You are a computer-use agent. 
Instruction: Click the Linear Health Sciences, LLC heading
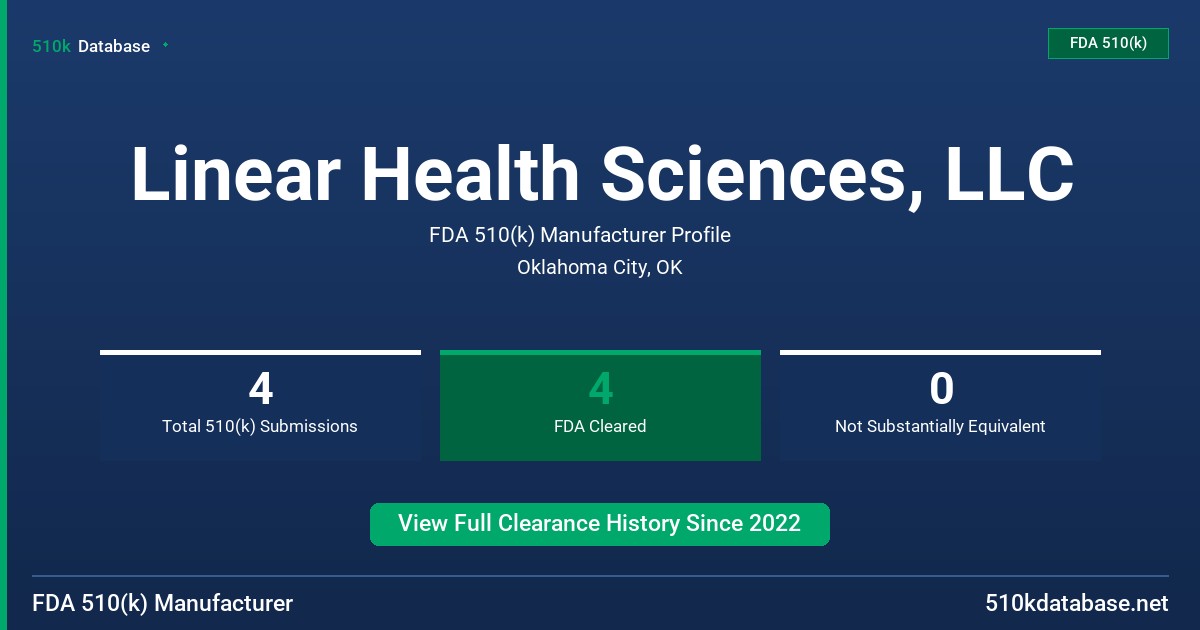[602, 175]
